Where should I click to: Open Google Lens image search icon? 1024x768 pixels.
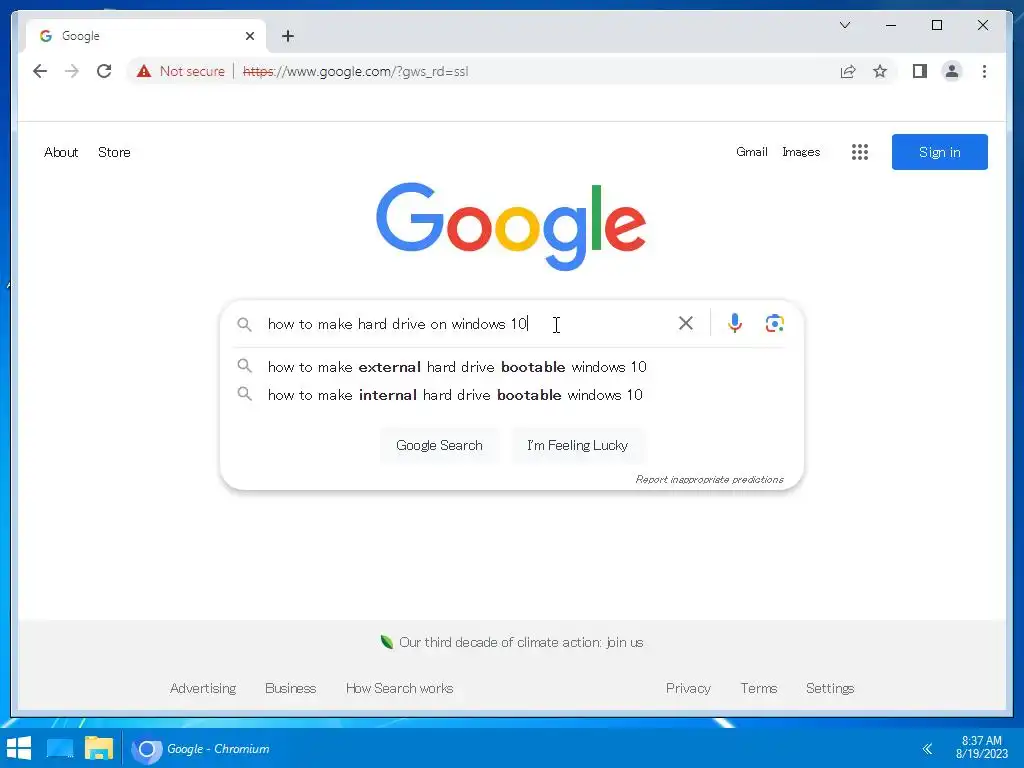[x=775, y=323]
